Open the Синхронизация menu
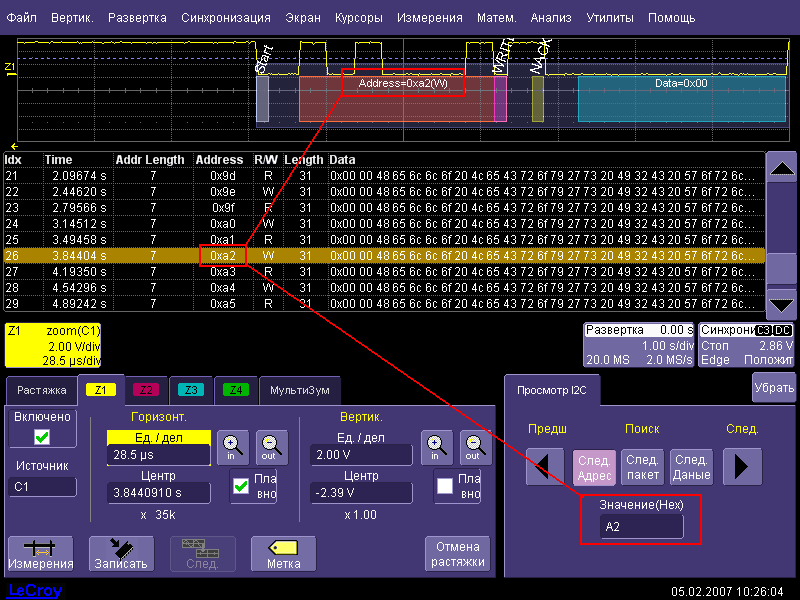Screen dimensions: 800x600 [225, 18]
